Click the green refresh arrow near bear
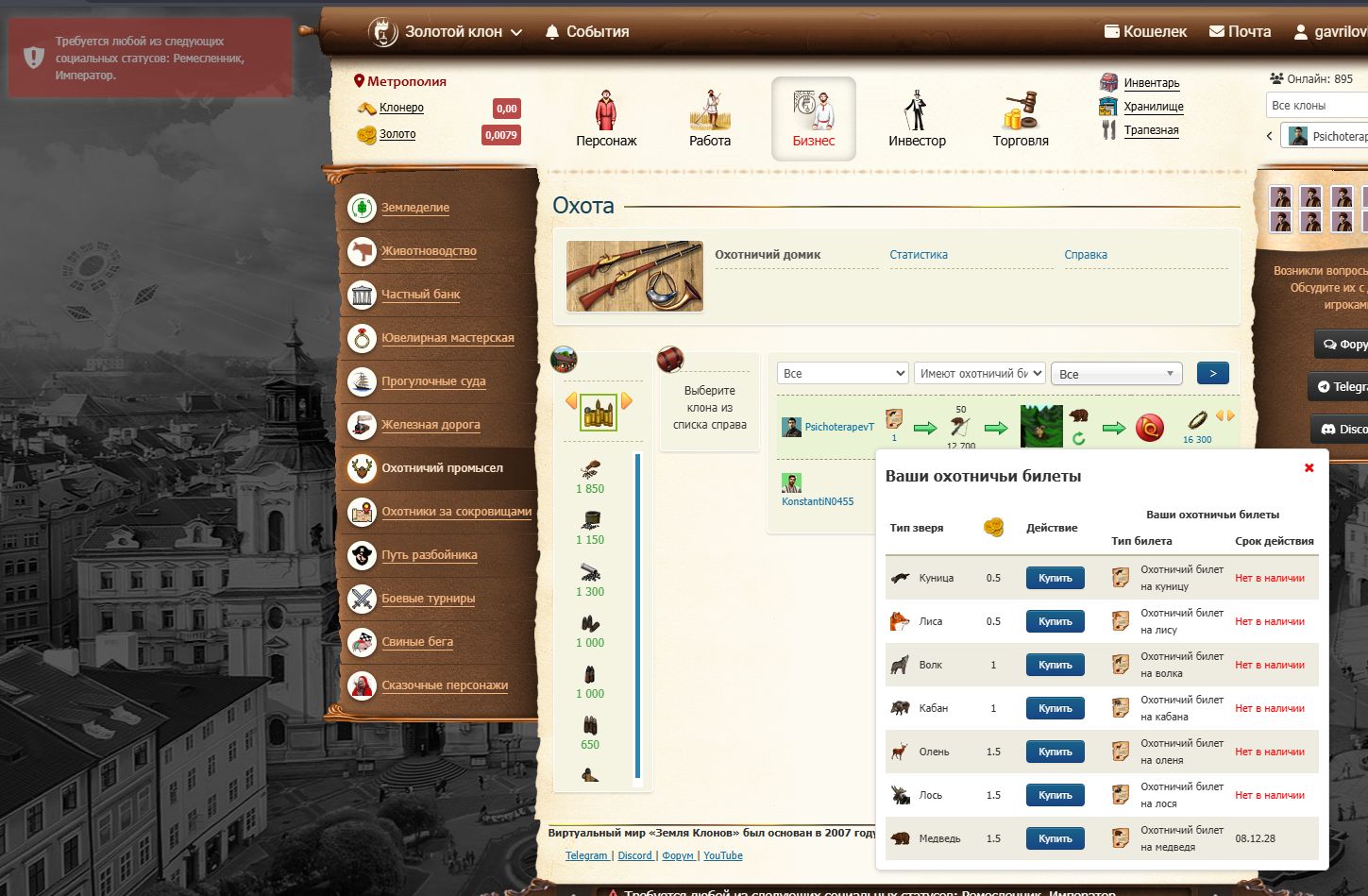1368x896 pixels. (1079, 438)
